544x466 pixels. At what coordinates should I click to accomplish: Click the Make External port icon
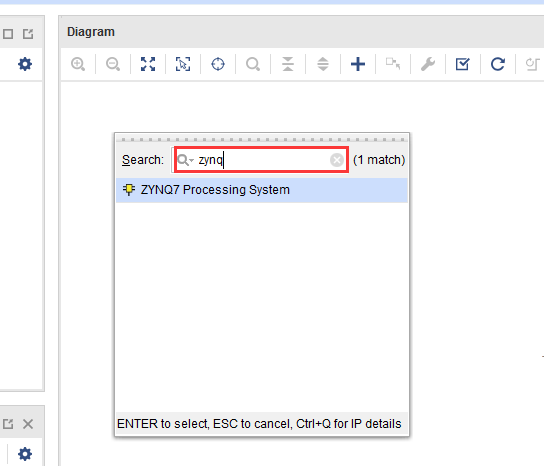pos(393,64)
